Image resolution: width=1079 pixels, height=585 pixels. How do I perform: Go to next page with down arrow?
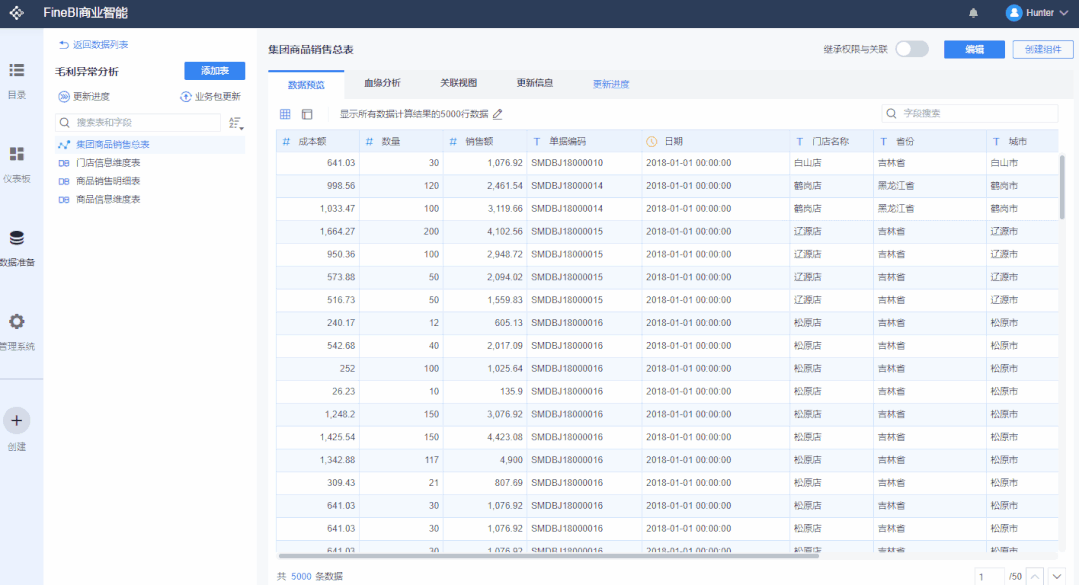(1056, 577)
